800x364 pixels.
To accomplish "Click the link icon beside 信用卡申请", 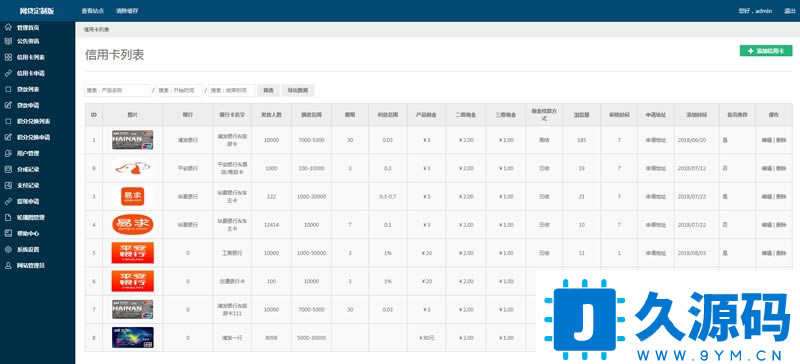I will click(x=8, y=73).
